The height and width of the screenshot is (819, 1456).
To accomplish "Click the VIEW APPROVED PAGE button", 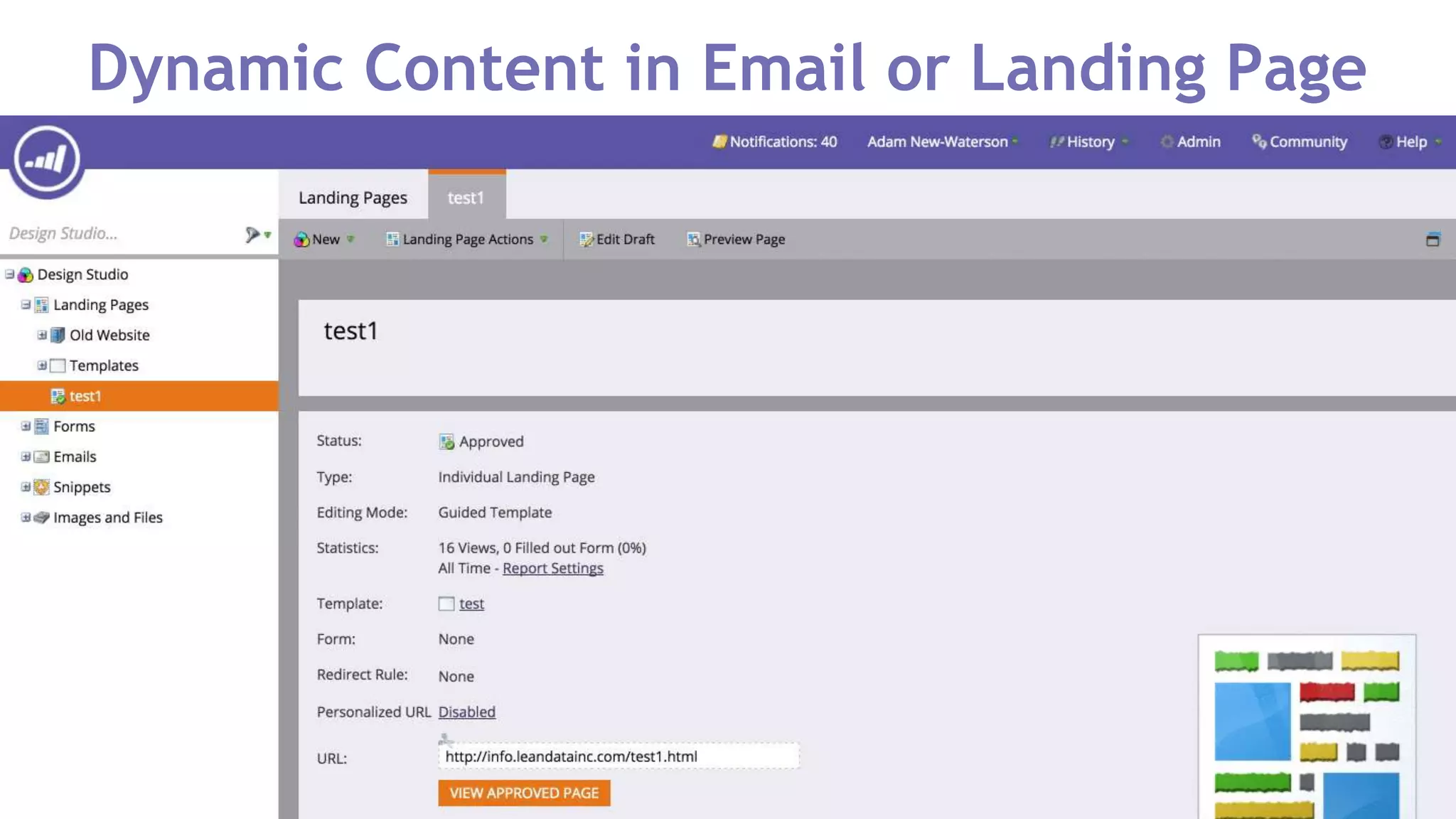I will [524, 793].
